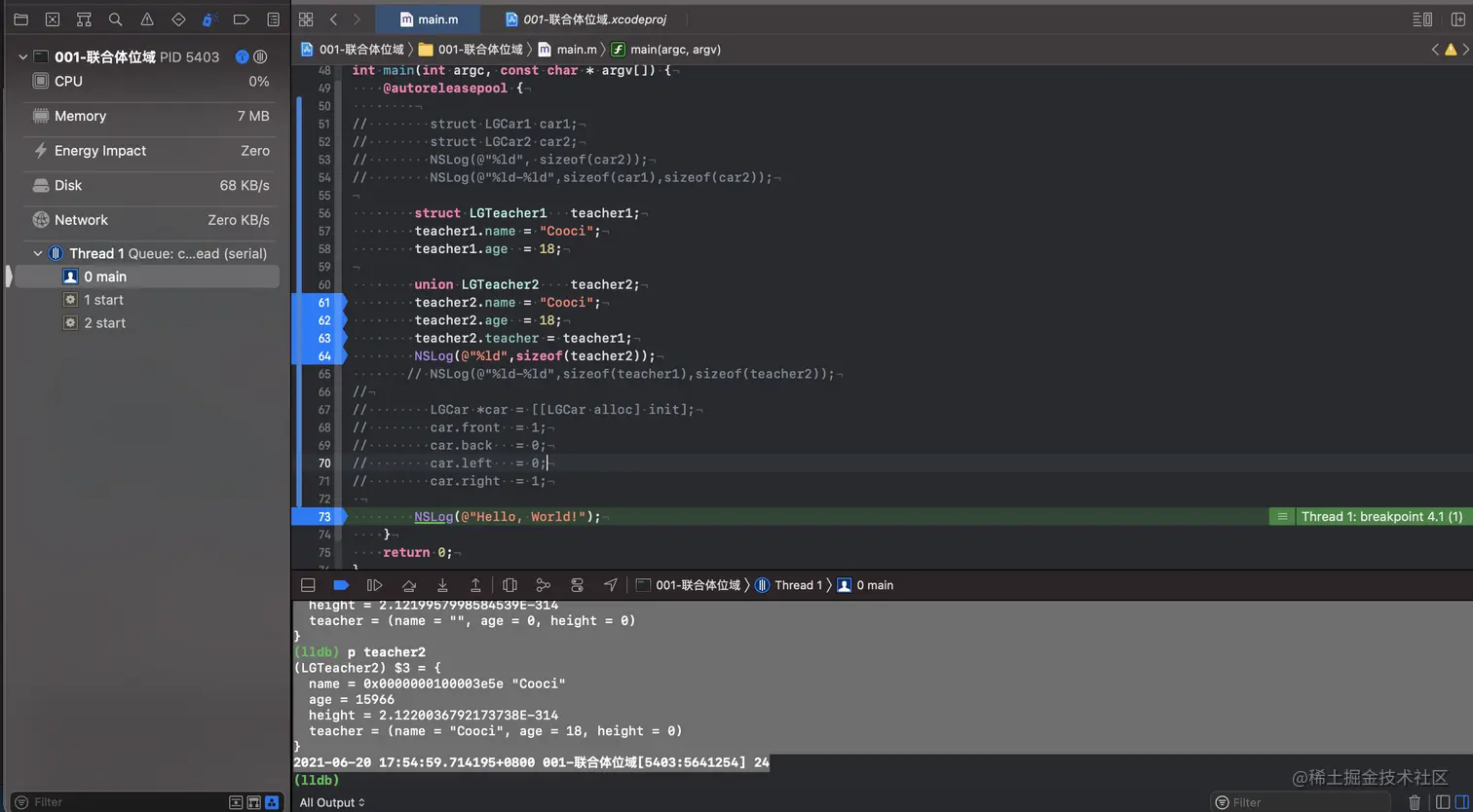This screenshot has height=812, width=1473.
Task: Click Simulate Location arrow icon
Action: pos(611,585)
